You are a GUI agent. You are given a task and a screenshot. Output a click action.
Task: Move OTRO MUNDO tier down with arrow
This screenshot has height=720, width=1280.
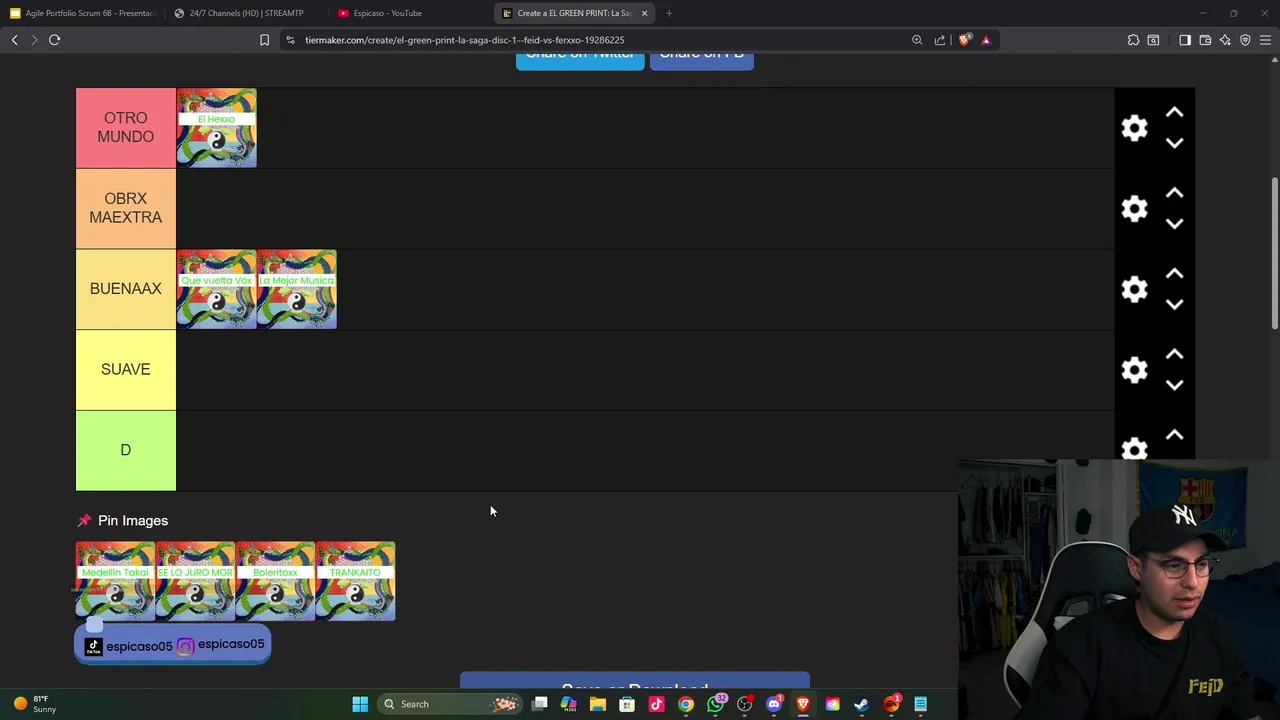pyautogui.click(x=1174, y=143)
